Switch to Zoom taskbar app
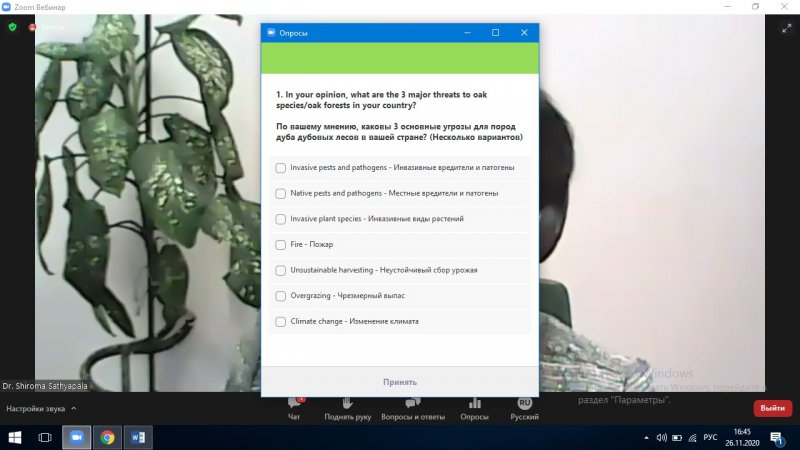Image resolution: width=800 pixels, height=450 pixels. pos(77,437)
